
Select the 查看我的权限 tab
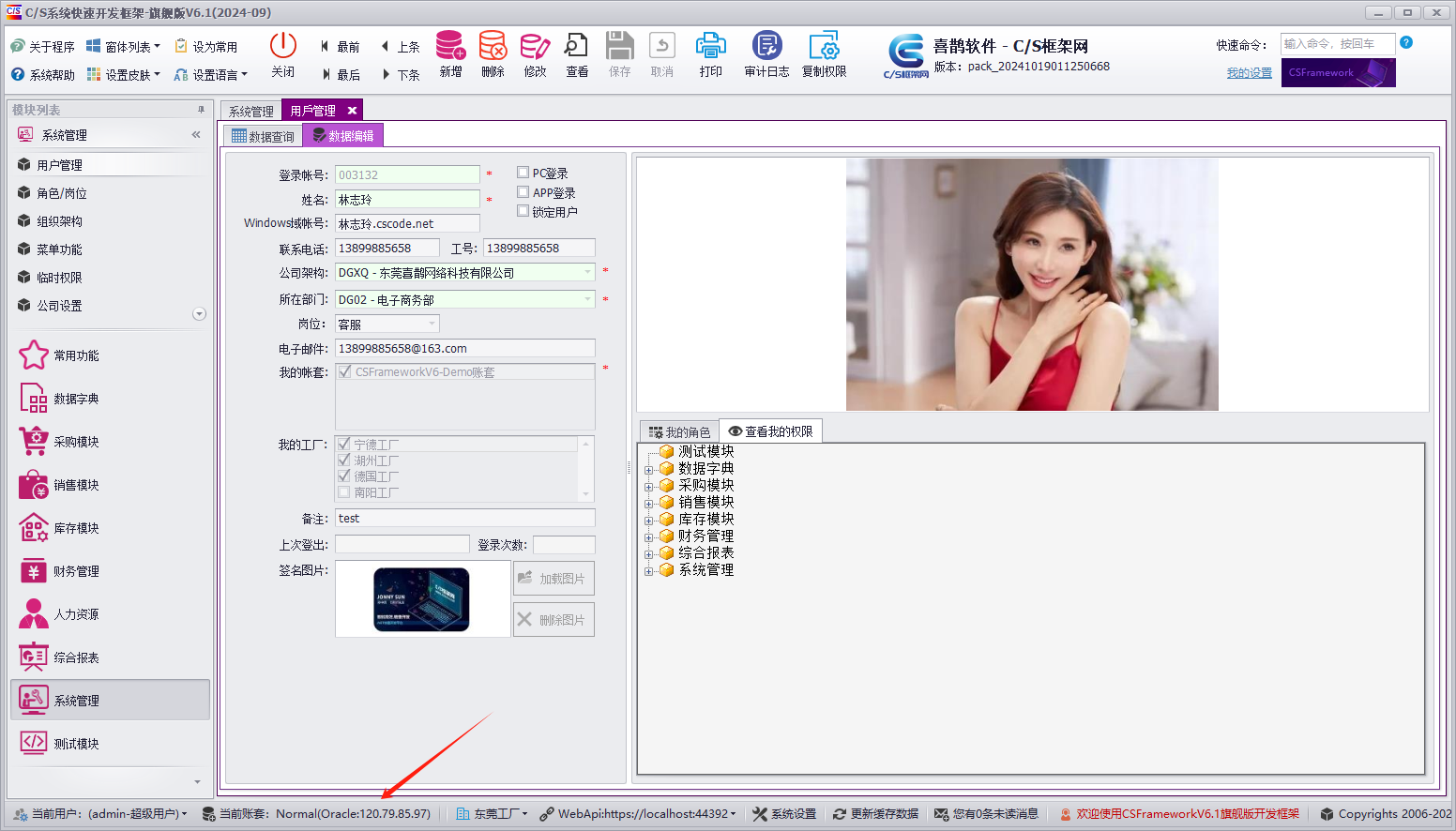click(x=770, y=431)
